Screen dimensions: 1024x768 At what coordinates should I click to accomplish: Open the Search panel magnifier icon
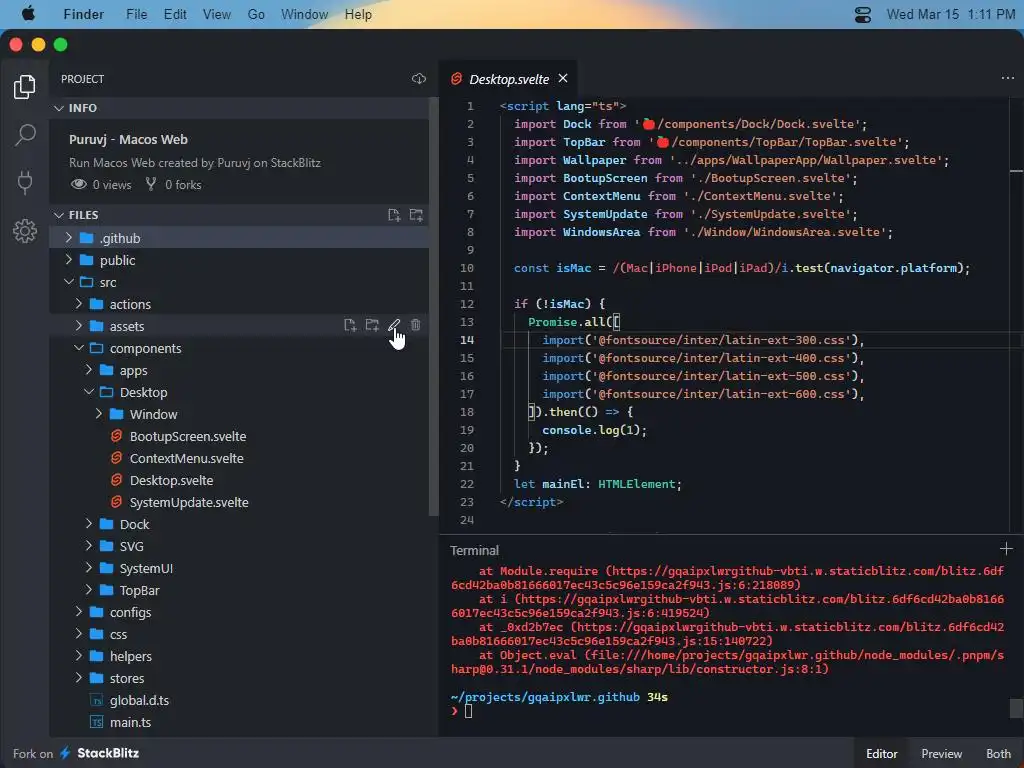[x=25, y=135]
